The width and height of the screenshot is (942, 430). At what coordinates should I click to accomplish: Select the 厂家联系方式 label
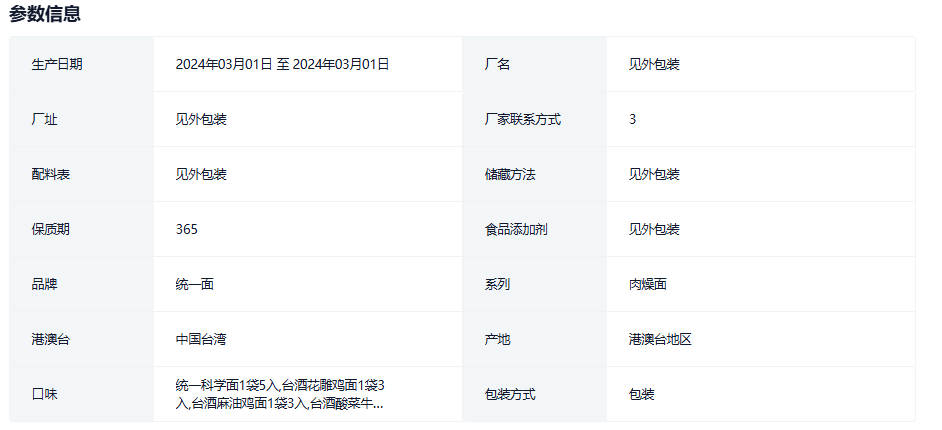pyautogui.click(x=522, y=119)
